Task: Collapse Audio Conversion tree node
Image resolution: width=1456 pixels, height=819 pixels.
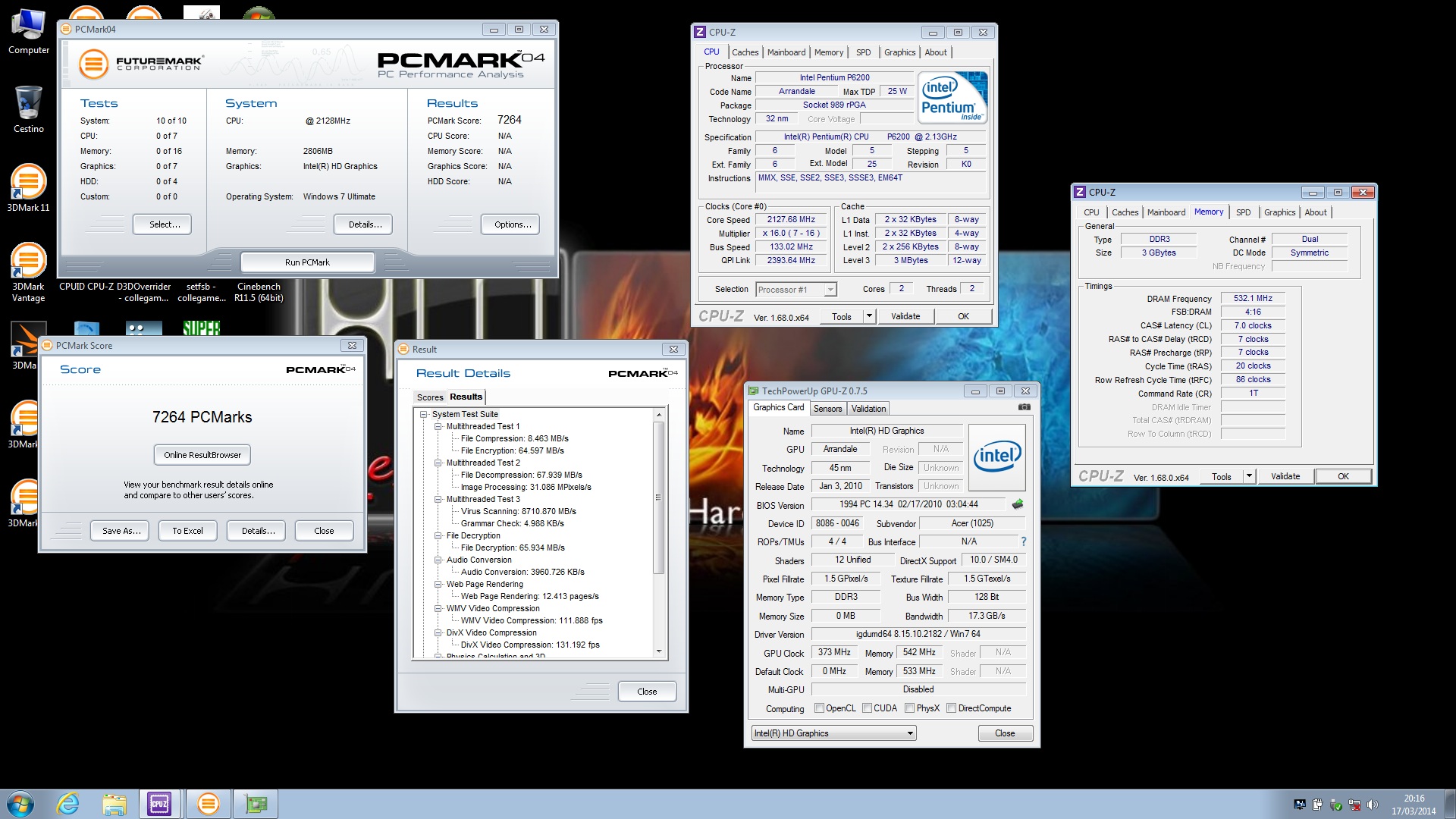Action: point(438,560)
